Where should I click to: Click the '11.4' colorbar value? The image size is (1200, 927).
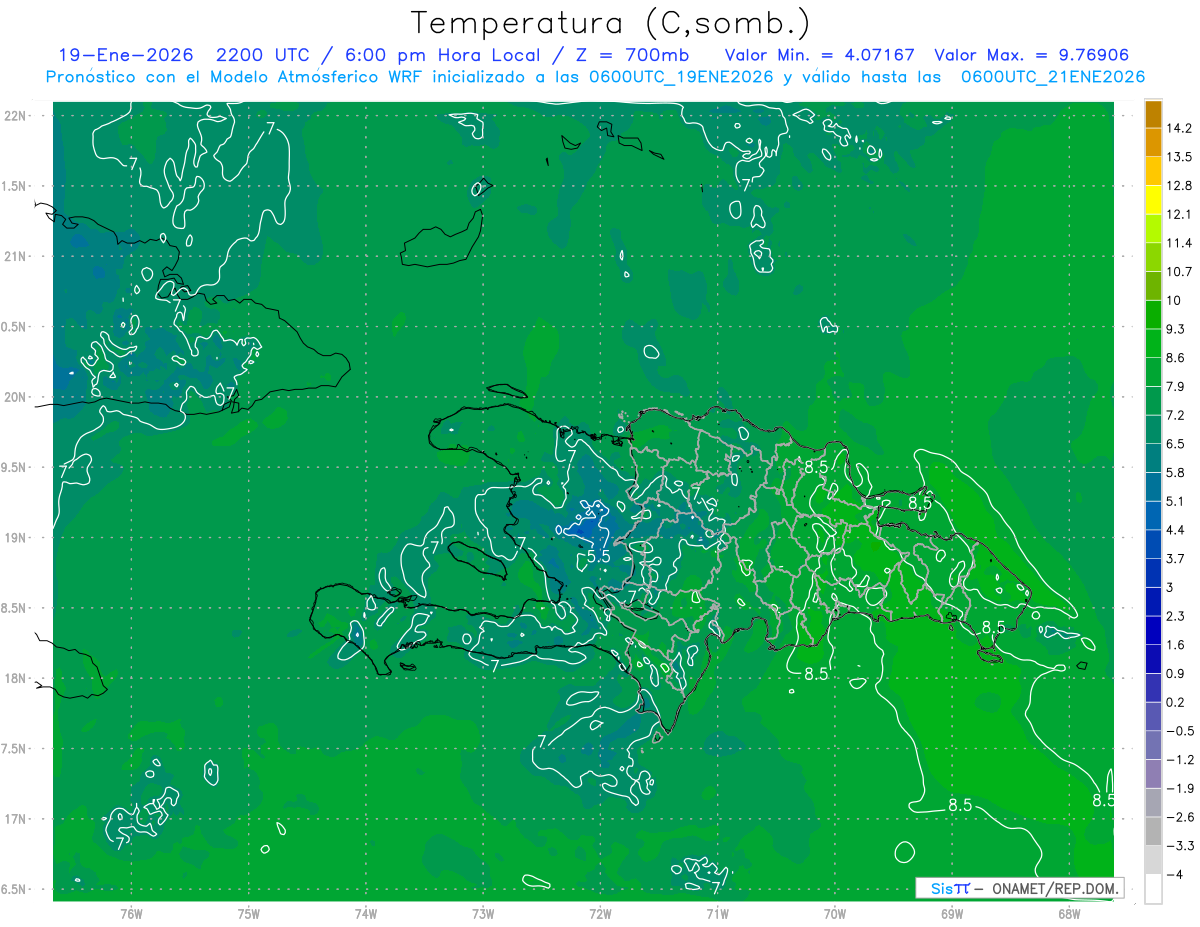(1179, 244)
